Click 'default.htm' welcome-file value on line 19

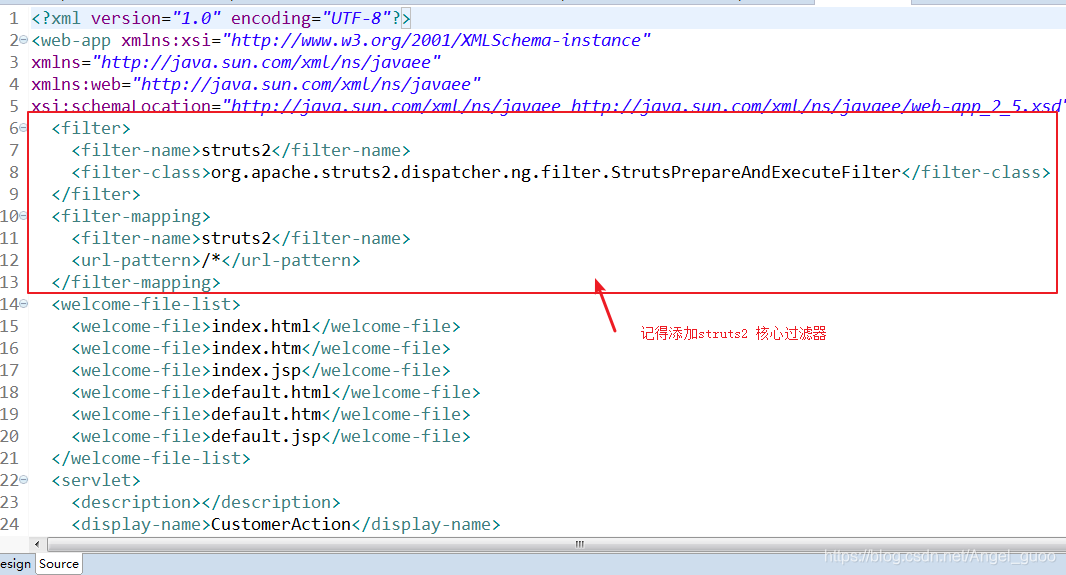[266, 414]
